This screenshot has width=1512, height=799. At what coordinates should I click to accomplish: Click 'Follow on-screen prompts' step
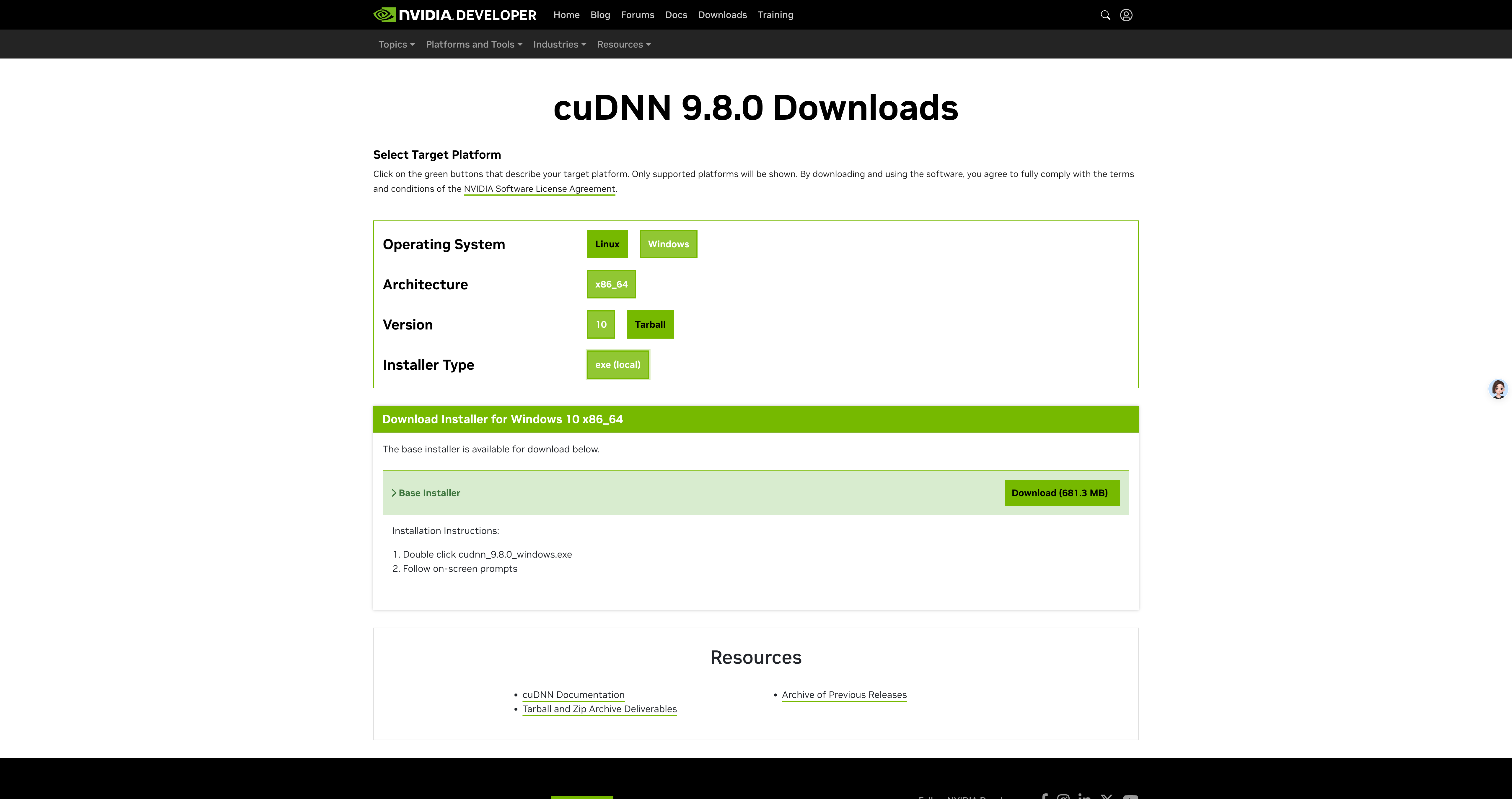click(460, 569)
